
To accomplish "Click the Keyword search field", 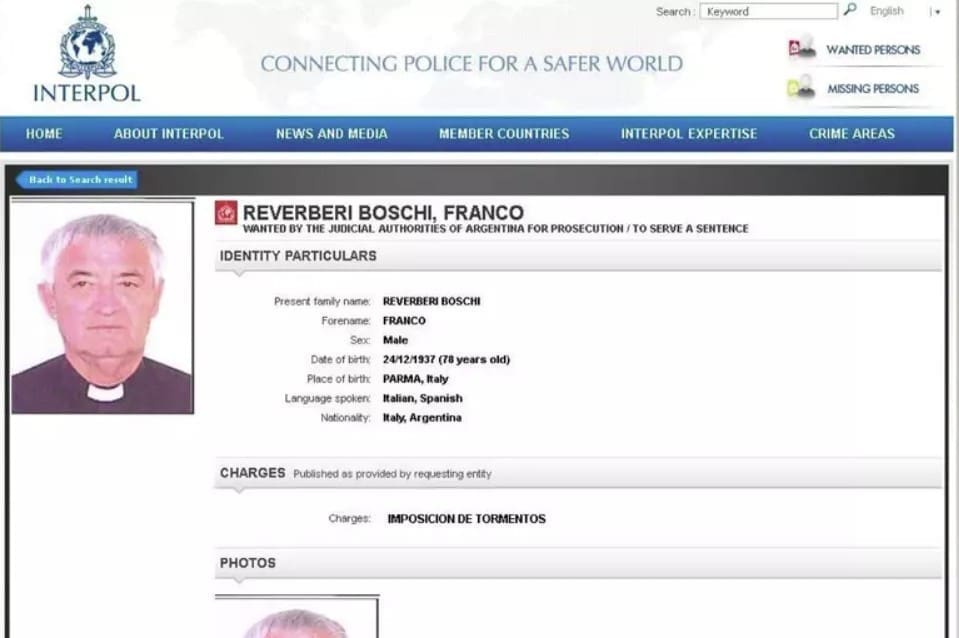I will click(769, 11).
